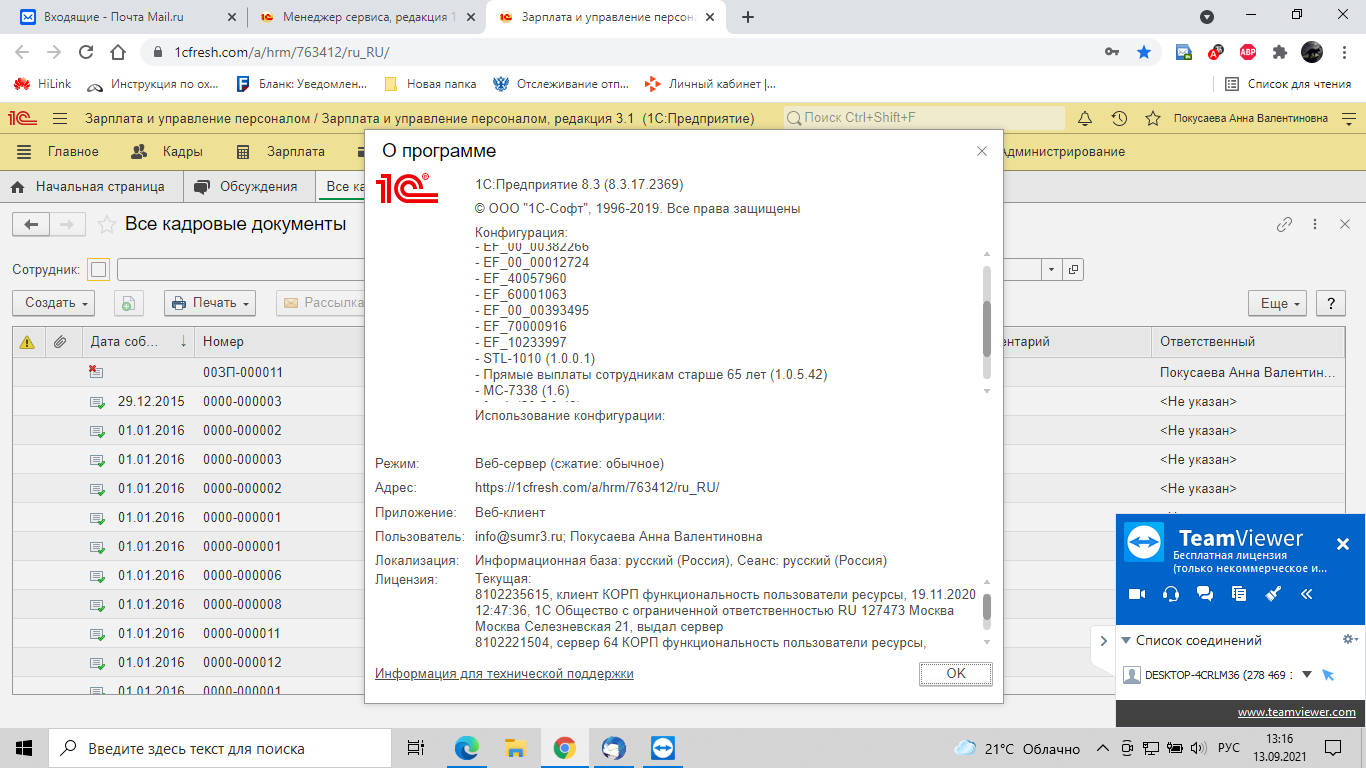Viewport: 1366px width, 768px height.
Task: Click the 1C search field Поиск Ctrl+Shift+F
Action: click(x=924, y=118)
